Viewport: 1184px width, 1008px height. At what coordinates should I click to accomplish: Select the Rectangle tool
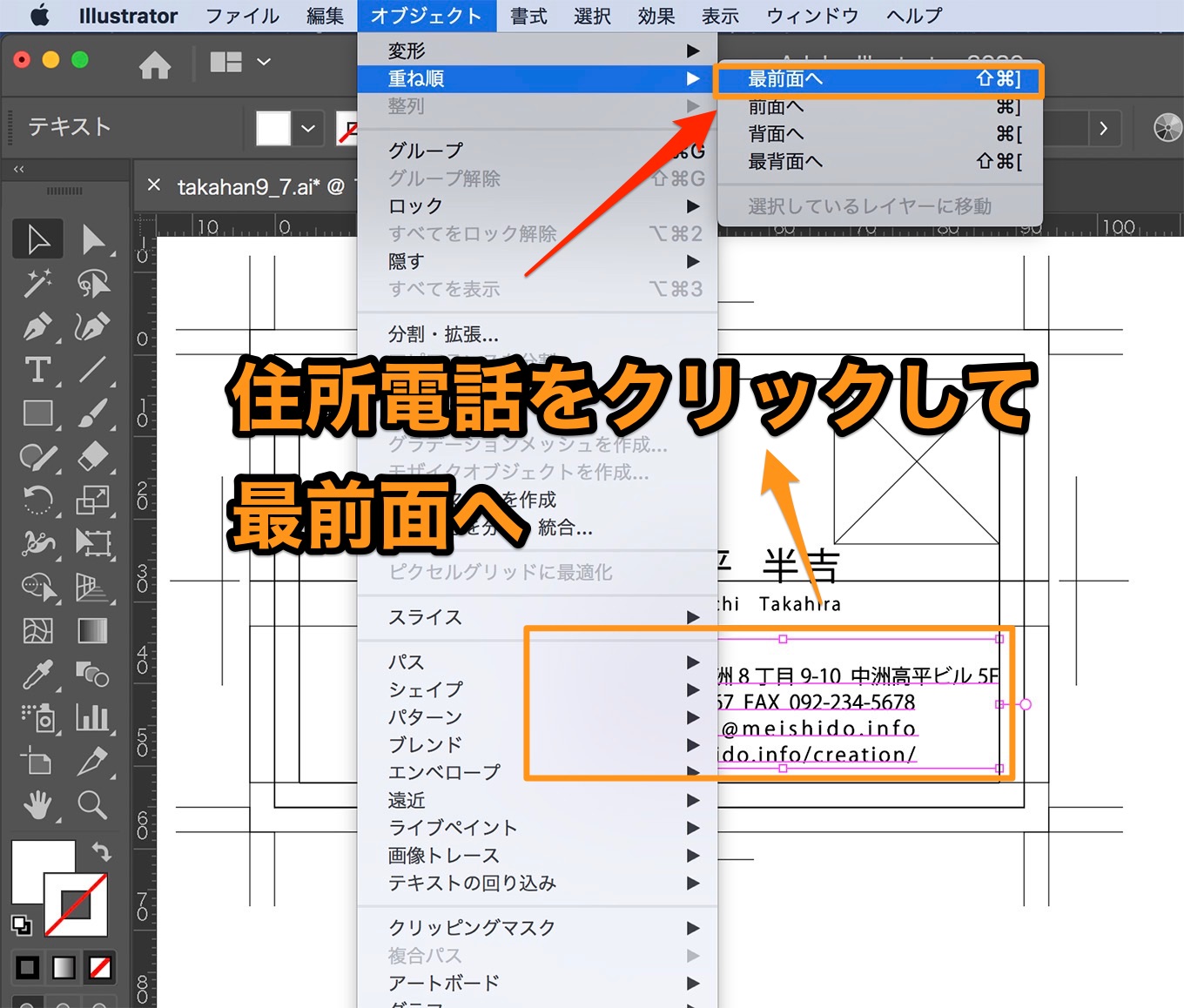pyautogui.click(x=37, y=413)
